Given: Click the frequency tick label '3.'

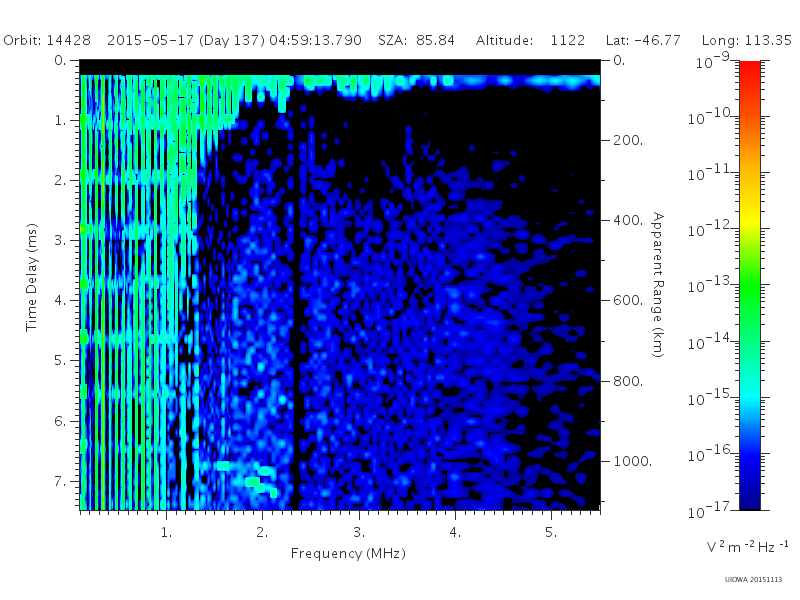Looking at the screenshot, I should pos(359,532).
